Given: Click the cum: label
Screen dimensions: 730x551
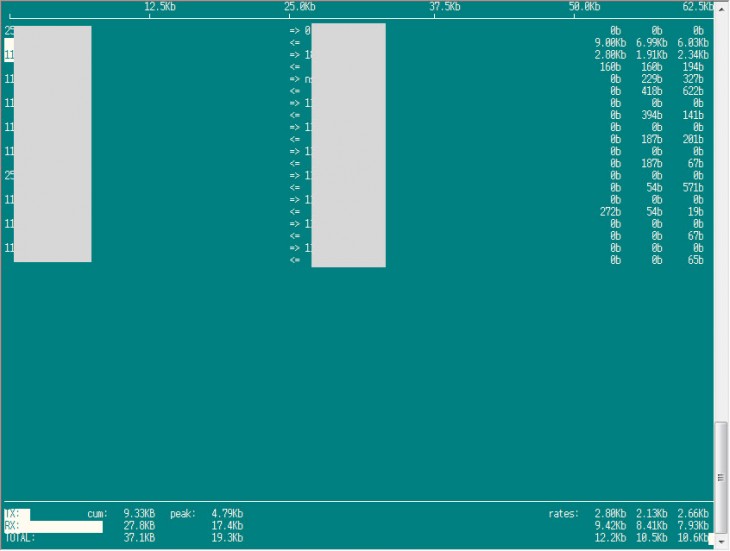Looking at the screenshot, I should point(97,514).
